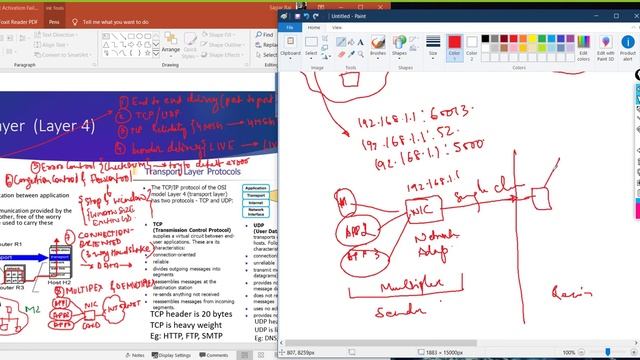
Task: Click Quick Styles in PowerPoint Drawing group
Action: (x=190, y=45)
